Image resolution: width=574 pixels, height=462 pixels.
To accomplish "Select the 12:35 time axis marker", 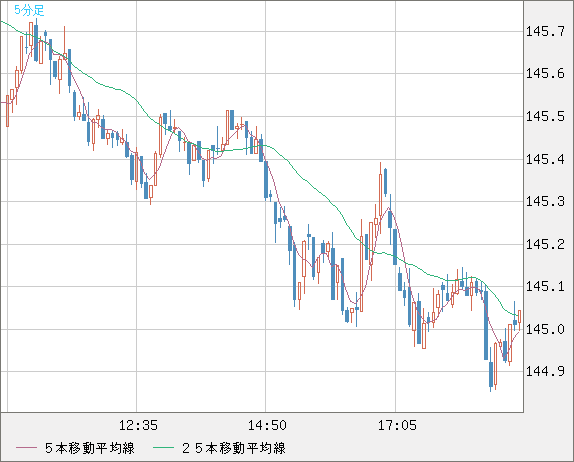I will (138, 425).
